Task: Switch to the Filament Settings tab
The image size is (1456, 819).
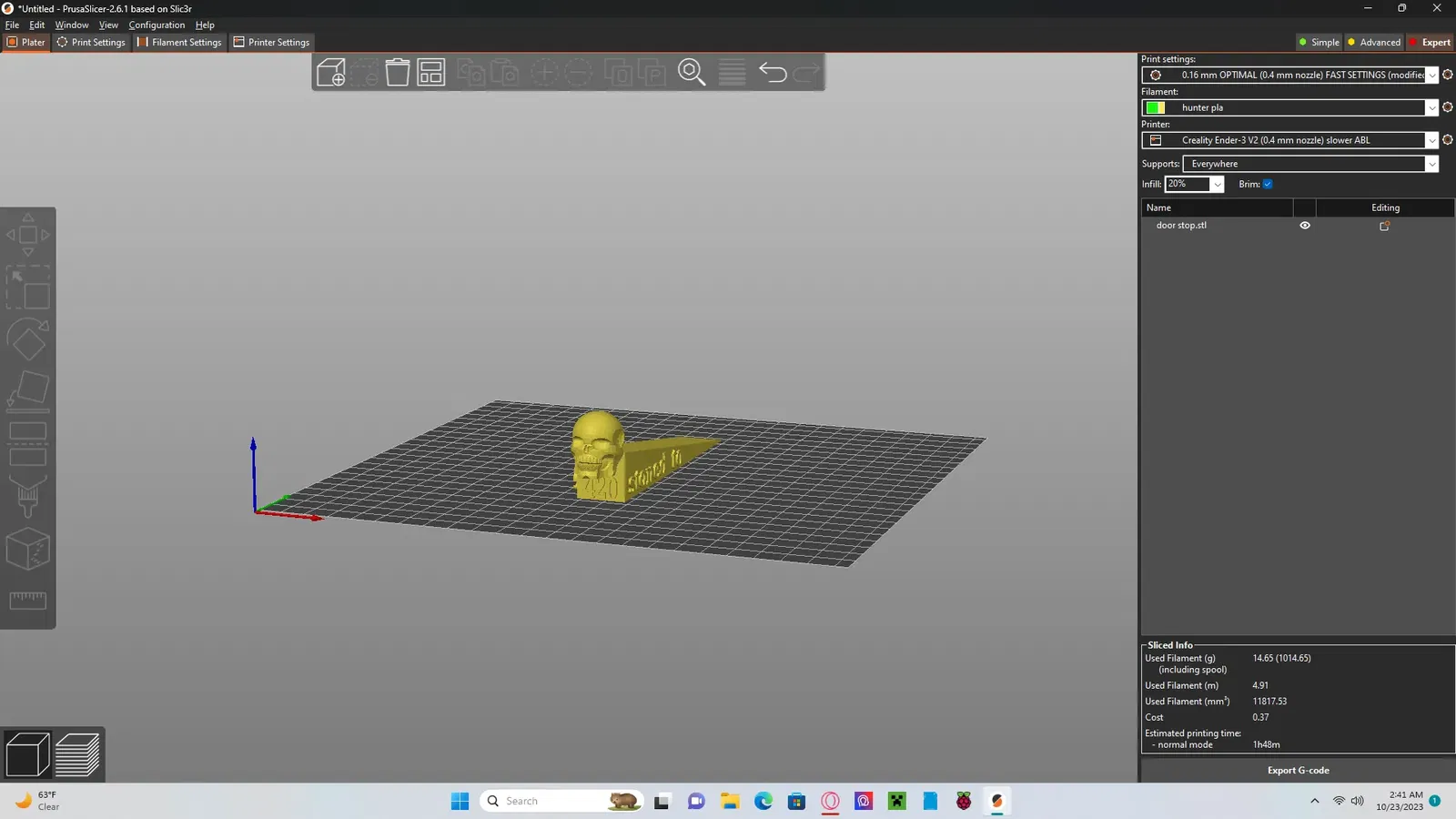Action: pyautogui.click(x=179, y=42)
